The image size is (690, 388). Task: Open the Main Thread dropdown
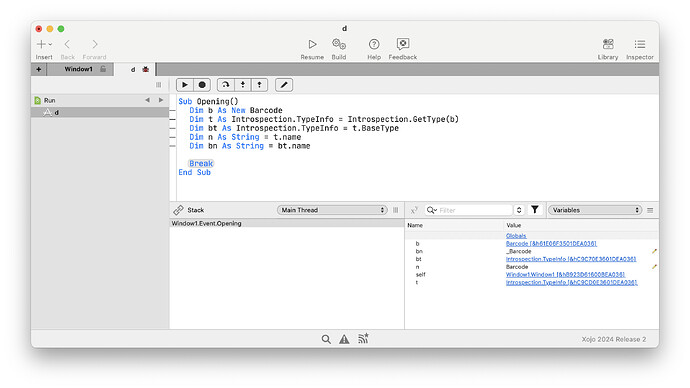pyautogui.click(x=332, y=210)
